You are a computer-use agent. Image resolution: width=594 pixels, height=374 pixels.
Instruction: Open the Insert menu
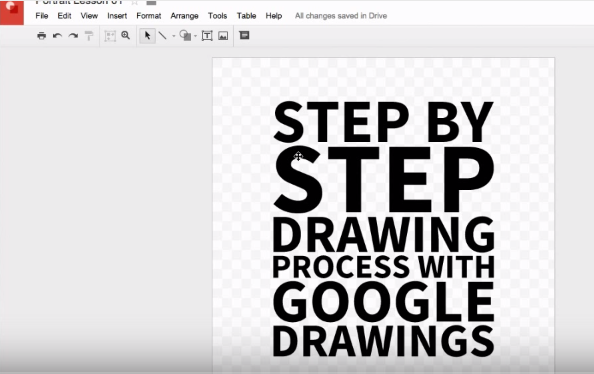point(117,16)
